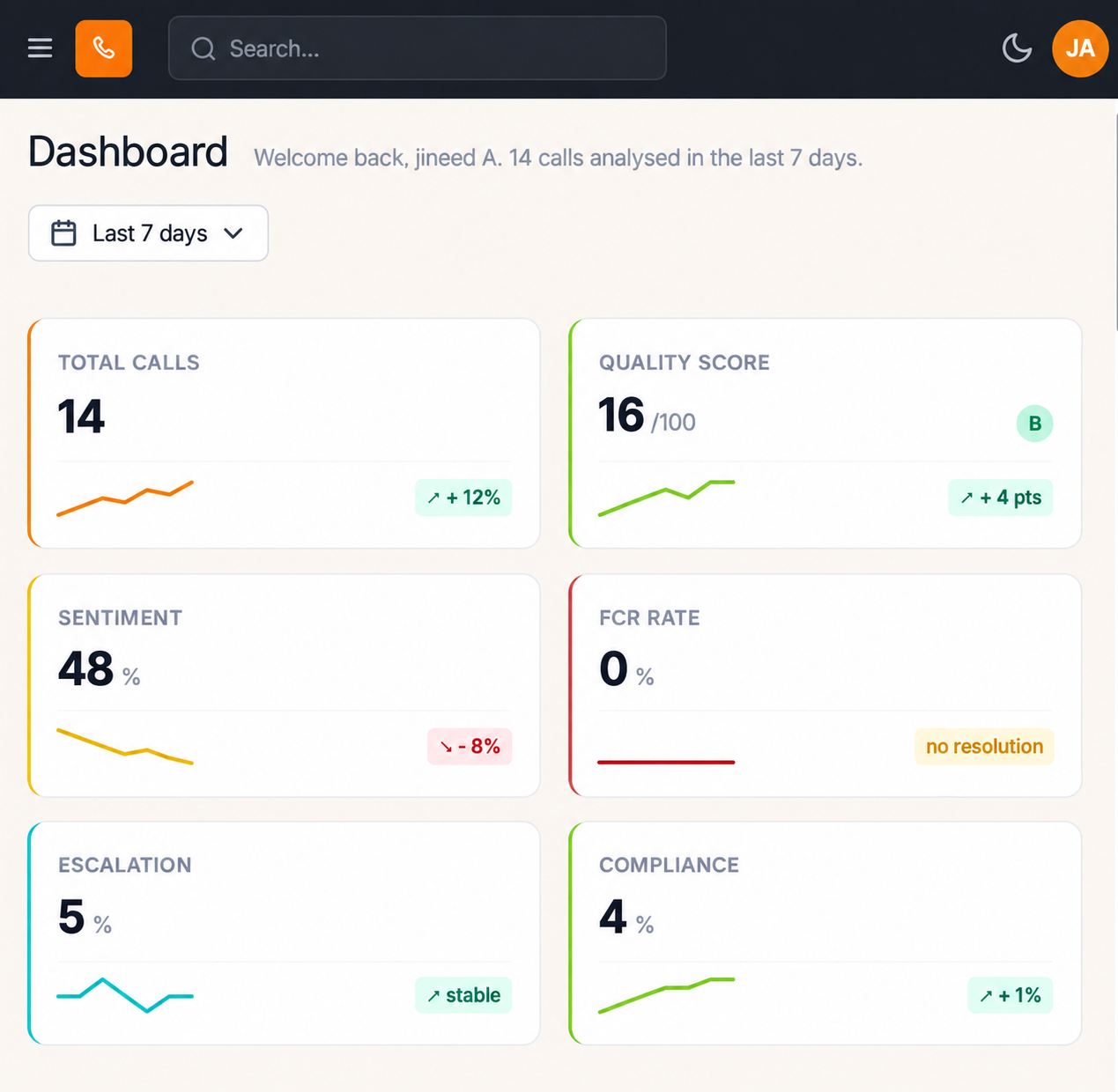Click the no resolution badge
1118x1092 pixels.
click(984, 747)
